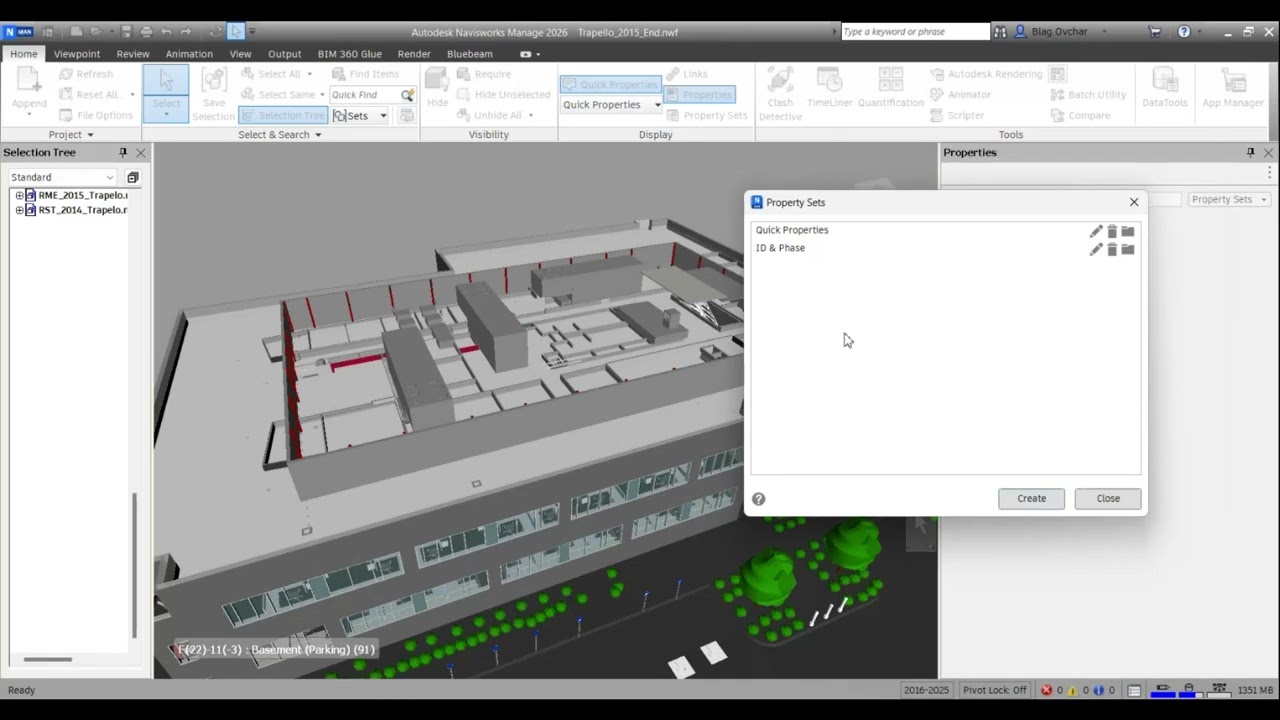The height and width of the screenshot is (720, 1280).
Task: Open the Quantification tool
Action: (890, 88)
